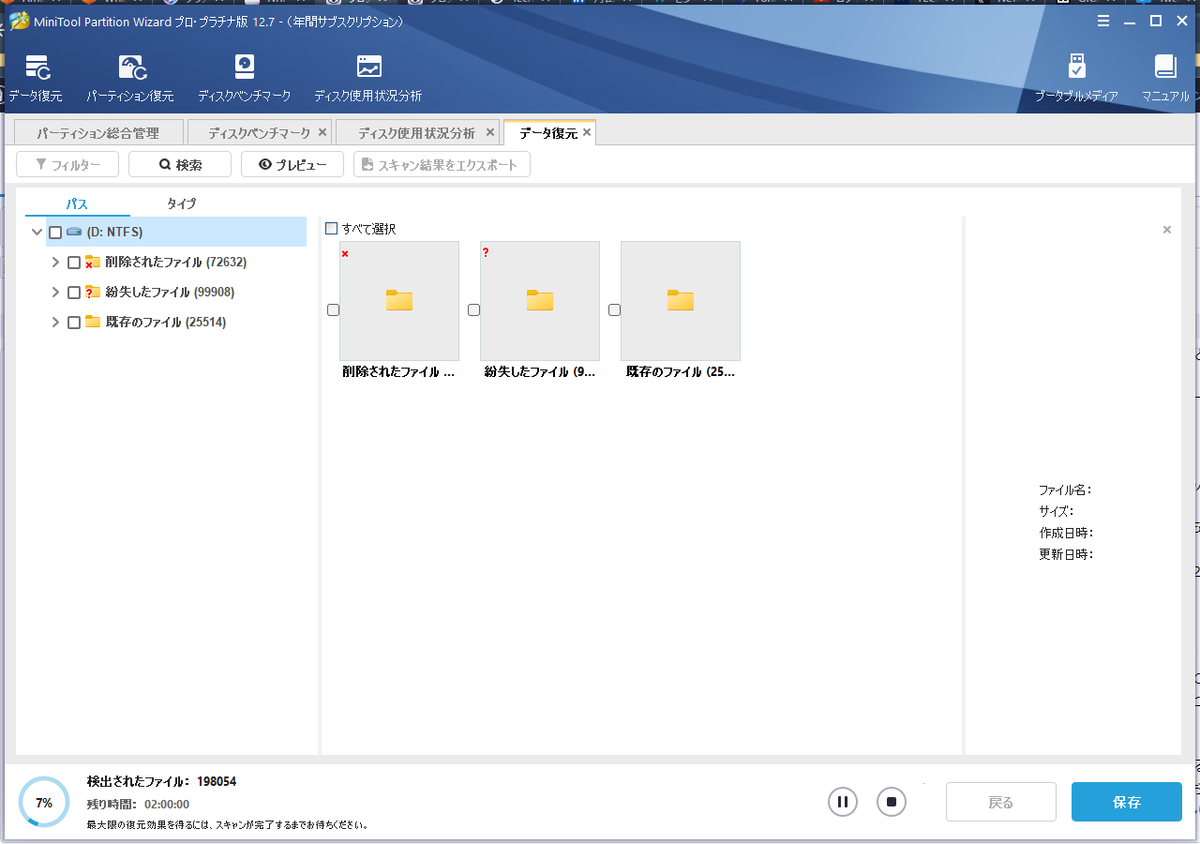Viewport: 1200px width, 844px height.
Task: Stop the running scan
Action: click(892, 801)
